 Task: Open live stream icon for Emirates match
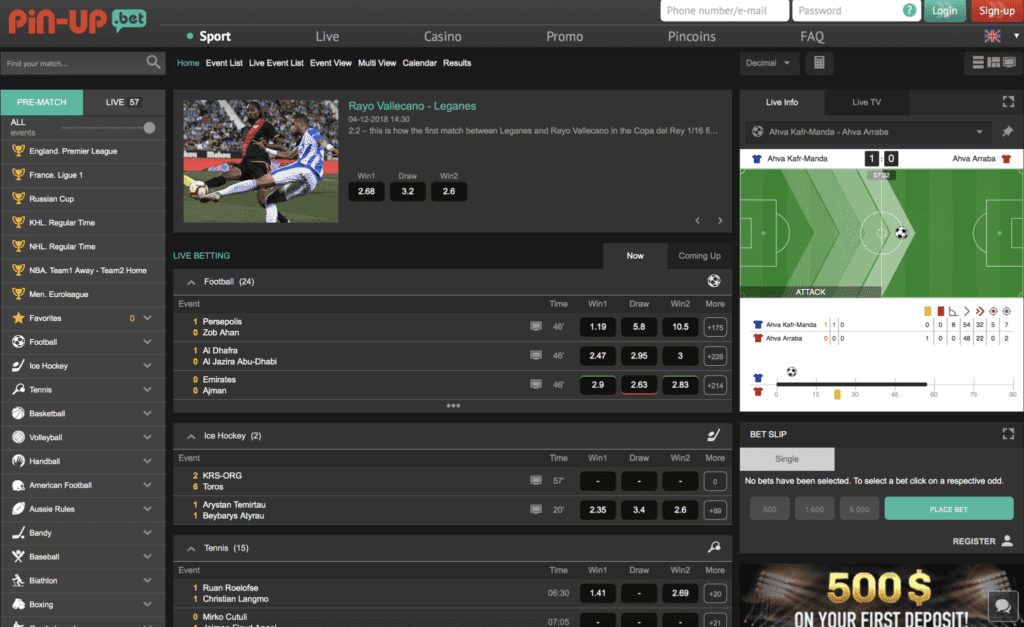tap(536, 384)
